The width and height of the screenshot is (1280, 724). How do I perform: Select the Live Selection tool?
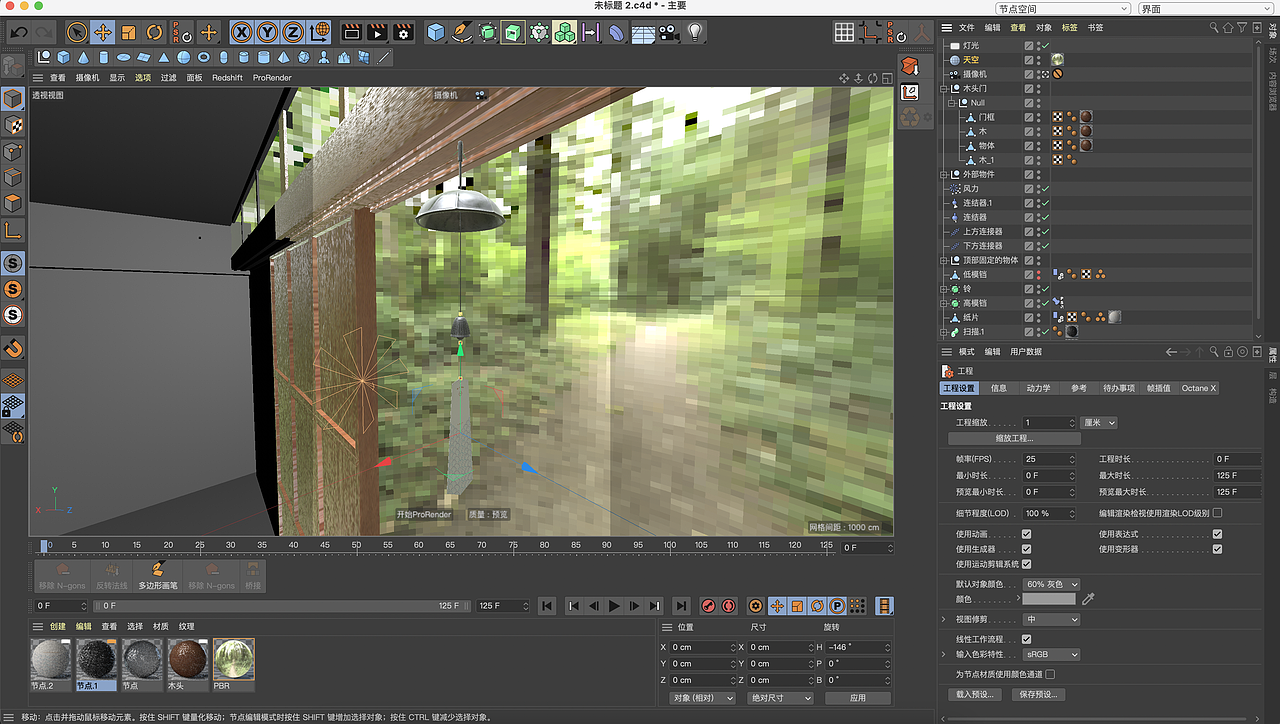(77, 33)
